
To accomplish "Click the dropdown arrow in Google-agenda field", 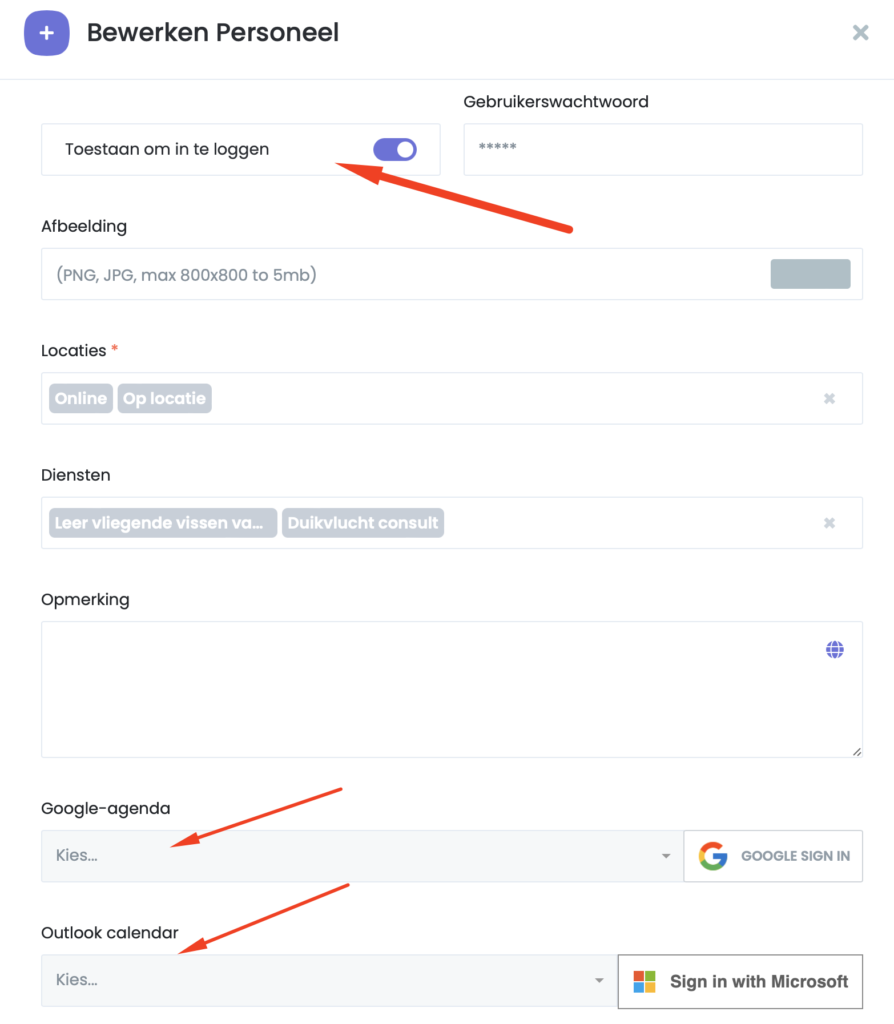I will (666, 857).
